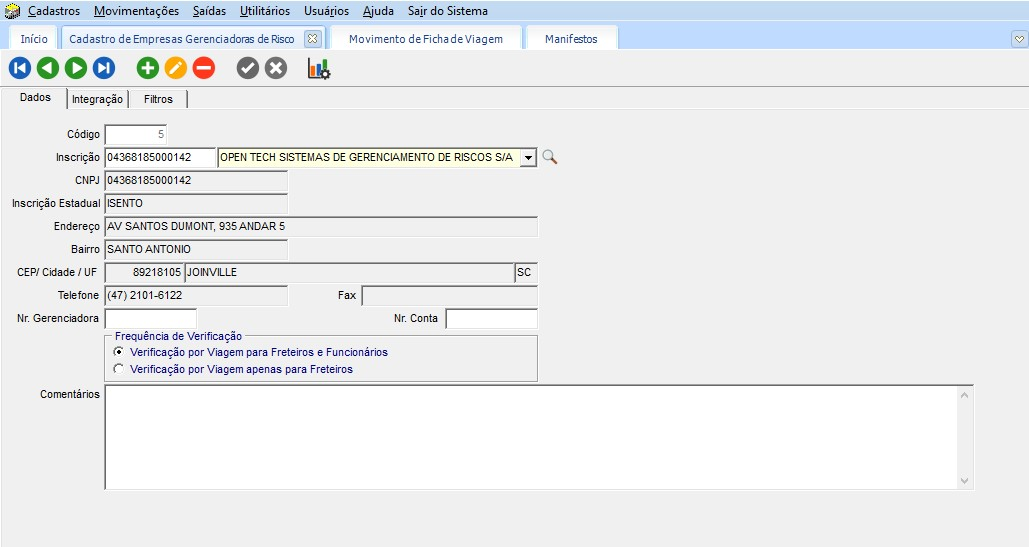
Task: Edit record with orange pencil icon
Action: [x=176, y=68]
